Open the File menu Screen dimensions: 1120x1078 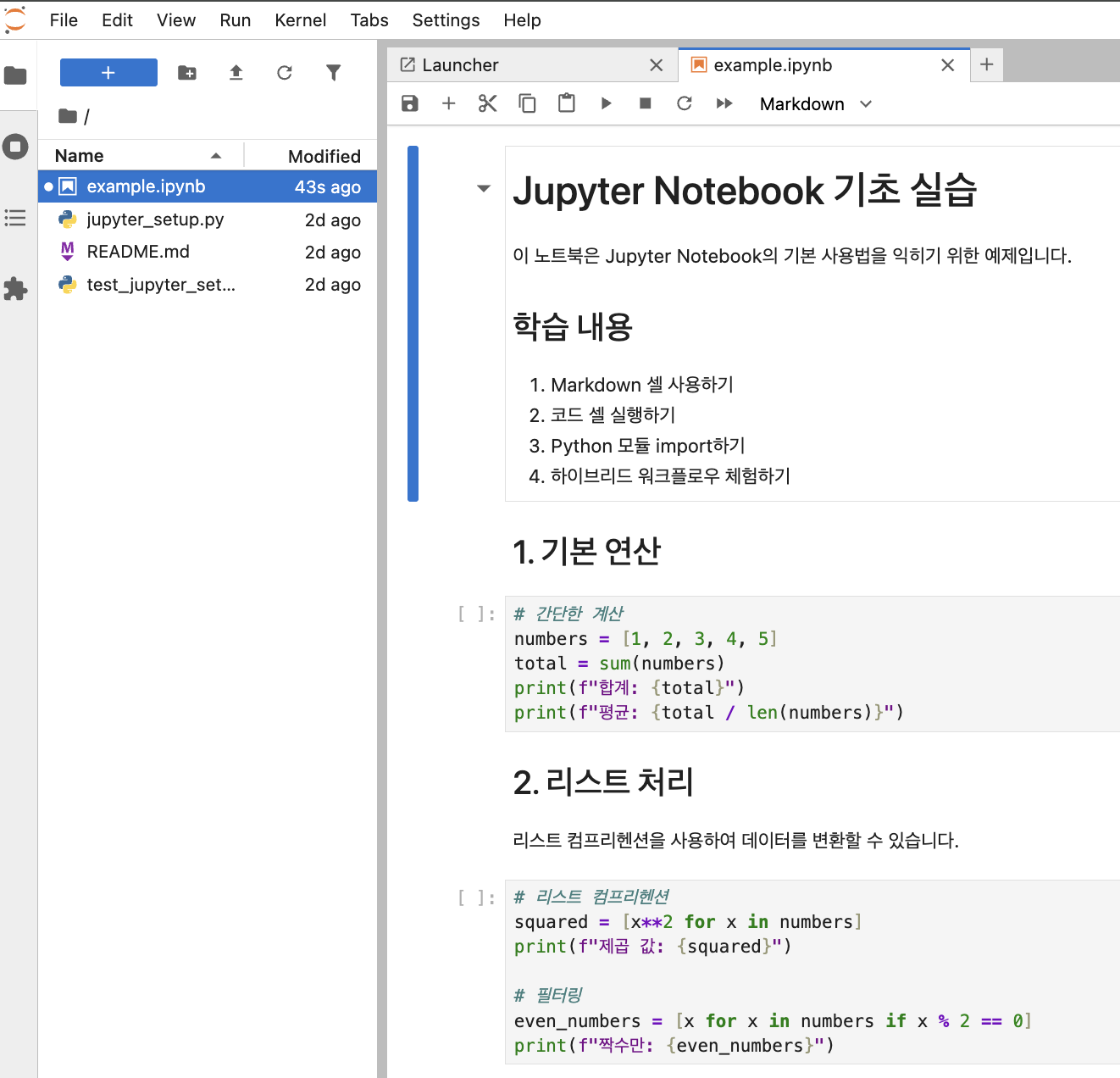point(64,20)
